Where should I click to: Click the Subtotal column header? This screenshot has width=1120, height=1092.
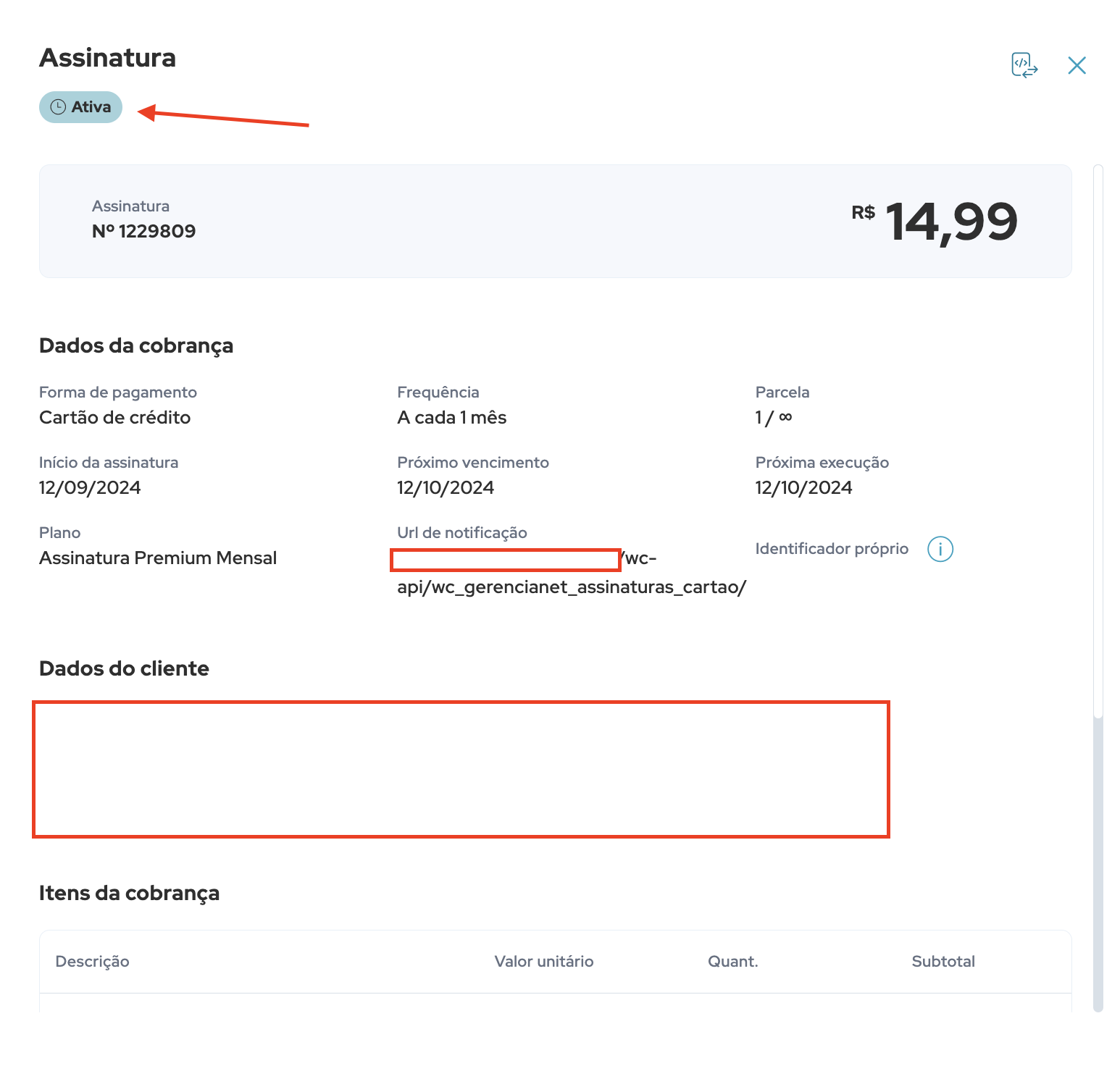point(943,962)
